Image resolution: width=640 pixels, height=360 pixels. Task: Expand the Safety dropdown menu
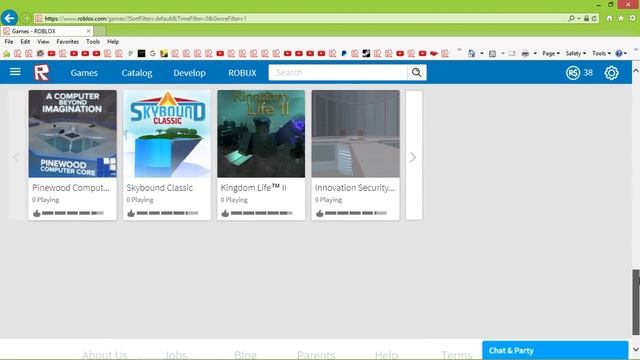tap(576, 53)
